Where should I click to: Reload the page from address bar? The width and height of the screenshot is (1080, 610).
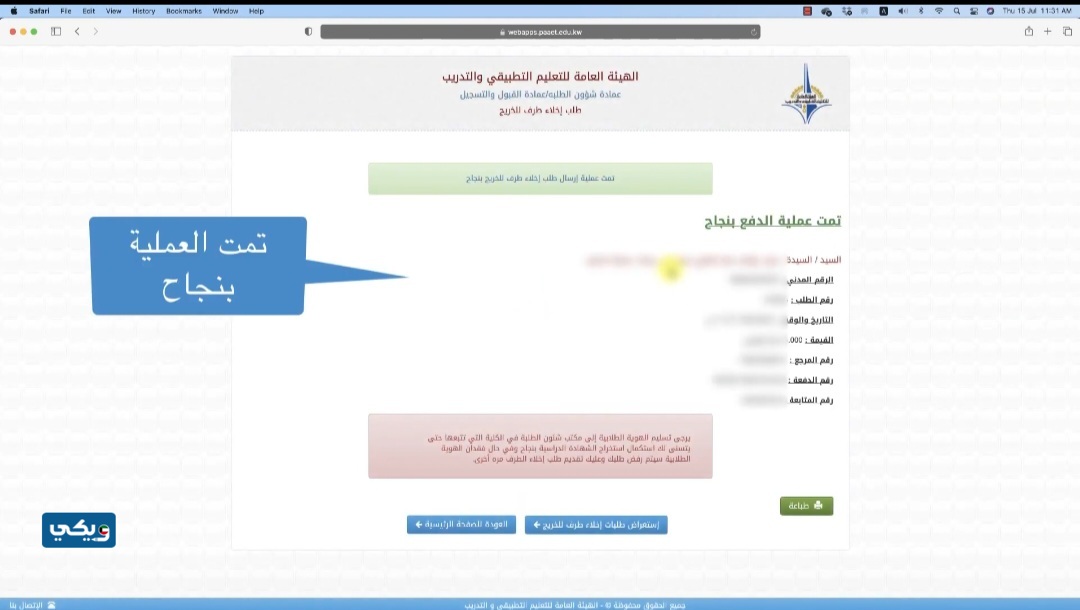pyautogui.click(x=754, y=32)
